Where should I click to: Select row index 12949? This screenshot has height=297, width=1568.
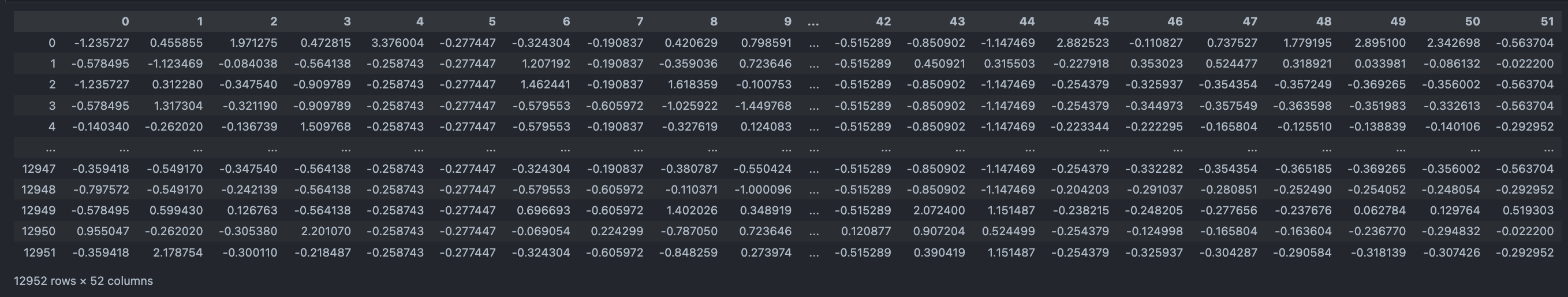click(x=38, y=210)
